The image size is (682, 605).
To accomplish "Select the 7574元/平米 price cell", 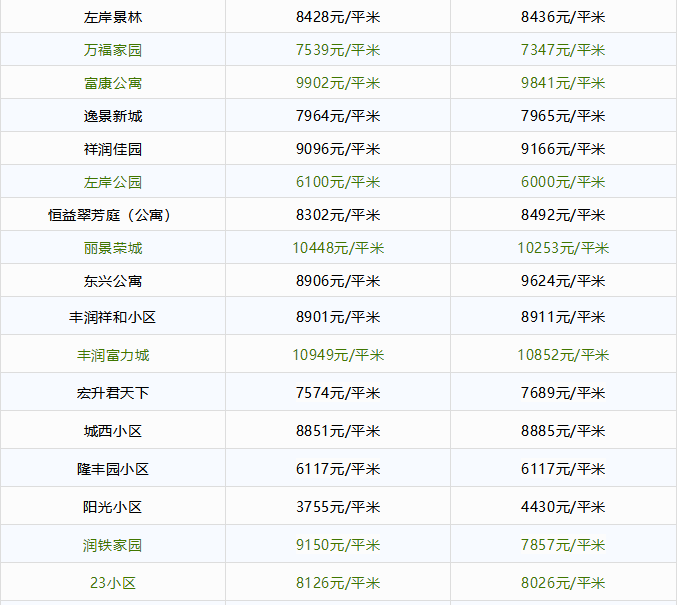I will tap(338, 393).
